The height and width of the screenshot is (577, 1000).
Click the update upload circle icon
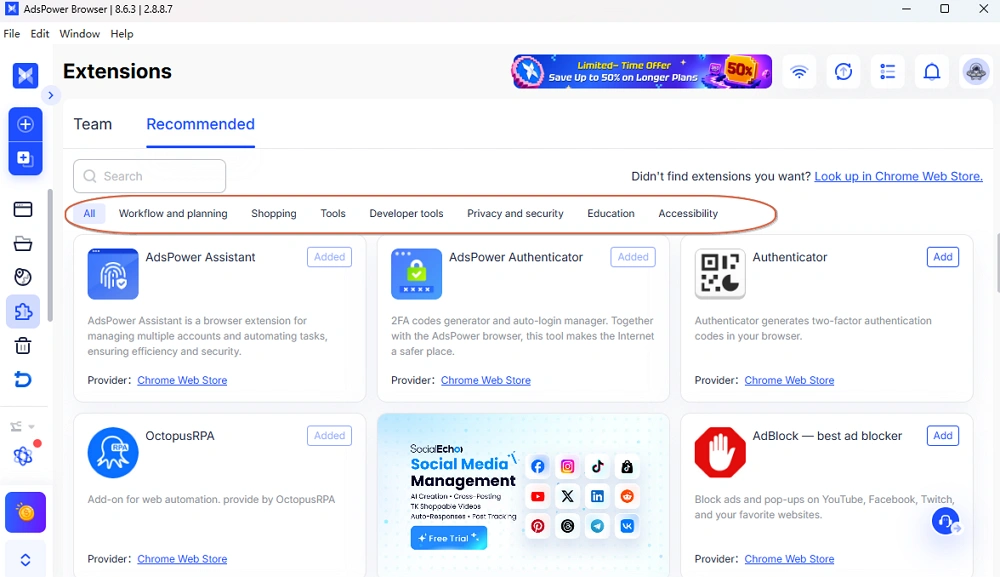click(x=843, y=71)
